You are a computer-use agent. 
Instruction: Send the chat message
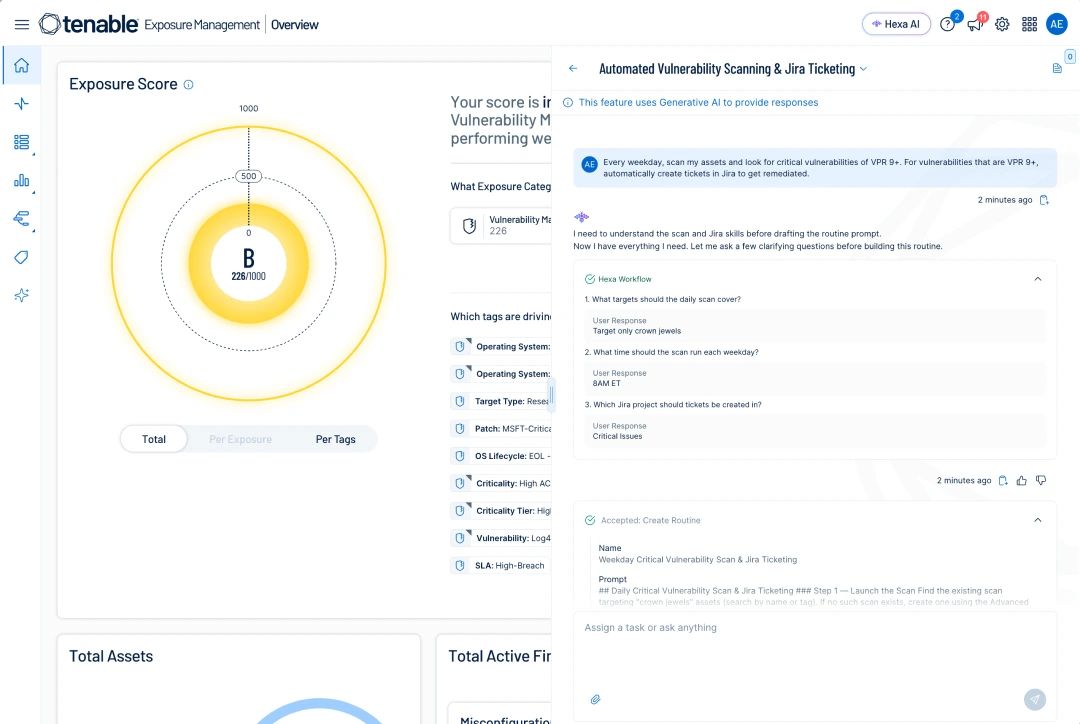(x=1035, y=699)
